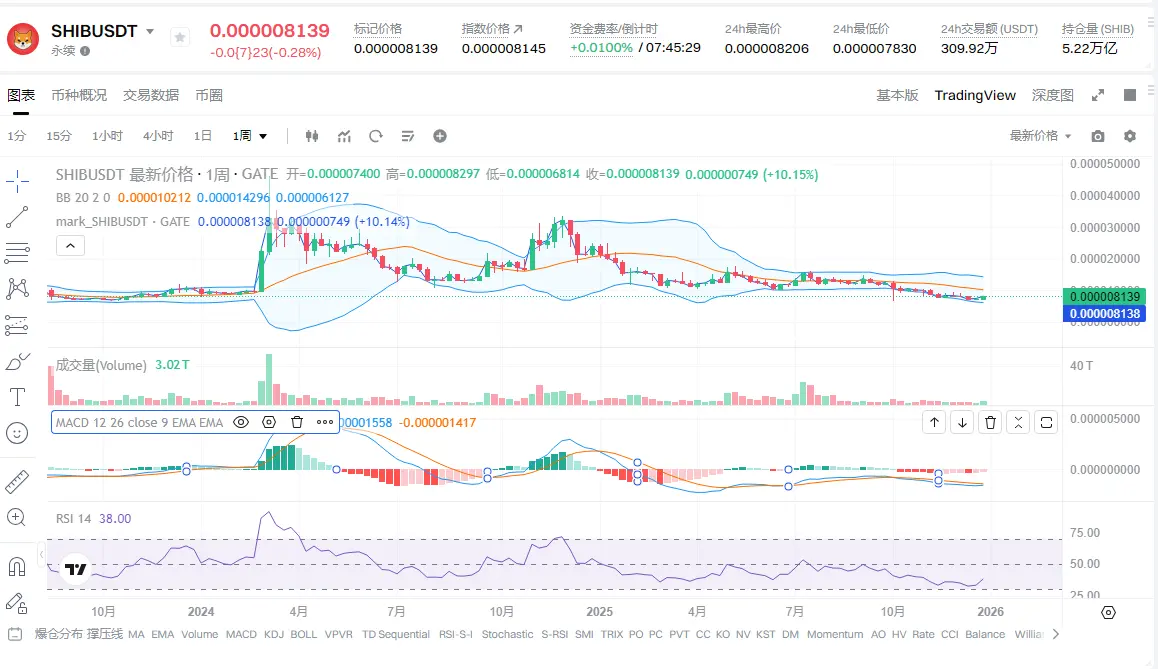1158x669 pixels.
Task: Maximize the MACD pane
Action: pos(1046,422)
